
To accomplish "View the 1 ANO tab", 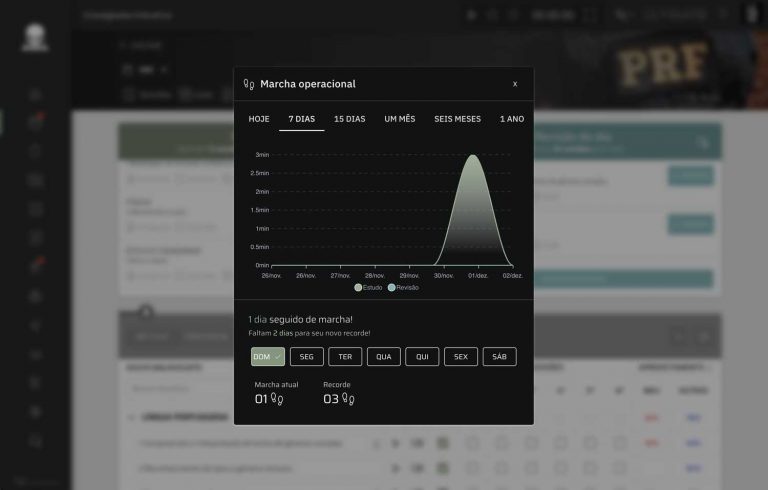I will coord(511,119).
